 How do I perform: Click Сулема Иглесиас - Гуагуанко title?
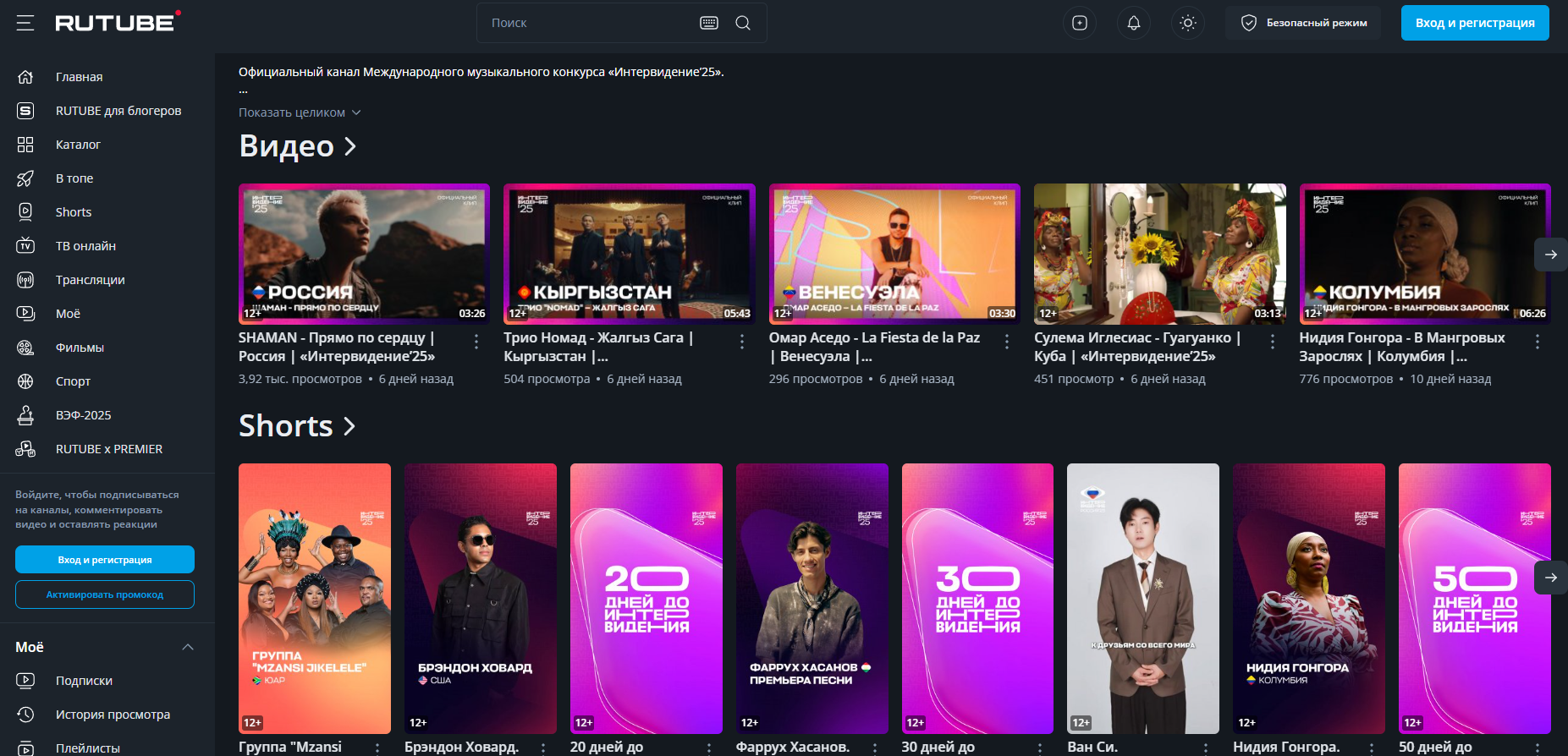pyautogui.click(x=1137, y=347)
